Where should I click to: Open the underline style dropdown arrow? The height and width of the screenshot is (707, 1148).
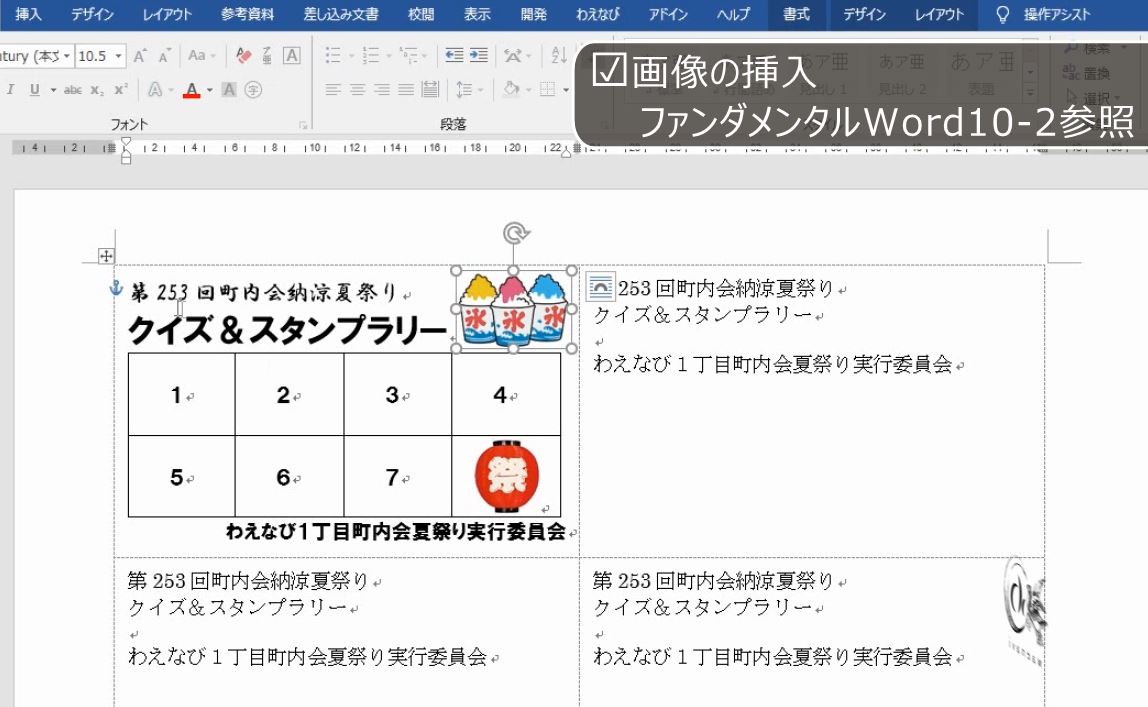coord(54,88)
